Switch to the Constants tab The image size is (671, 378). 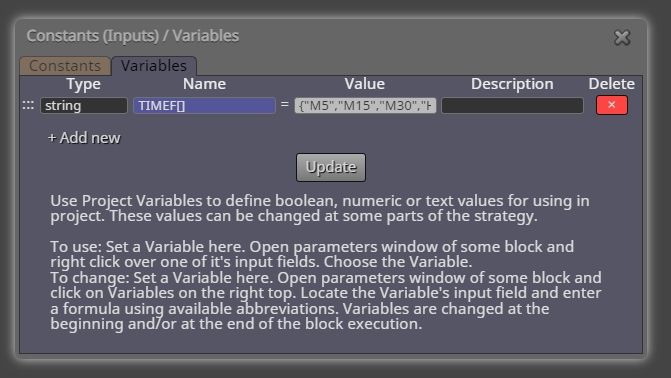pyautogui.click(x=65, y=66)
